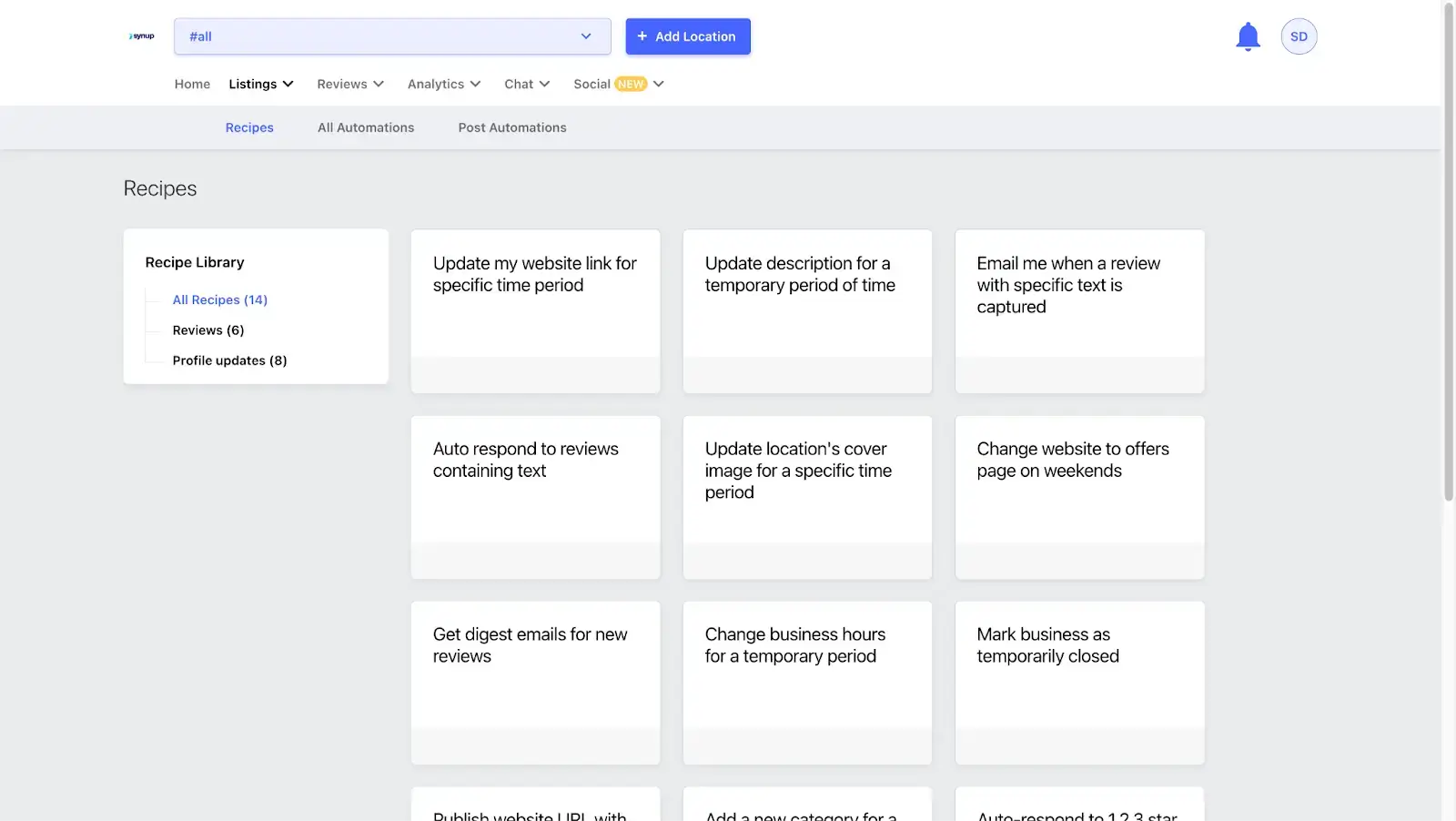Screen dimensions: 1456x821
Task: Click the Synup logo
Action: pyautogui.click(x=142, y=36)
